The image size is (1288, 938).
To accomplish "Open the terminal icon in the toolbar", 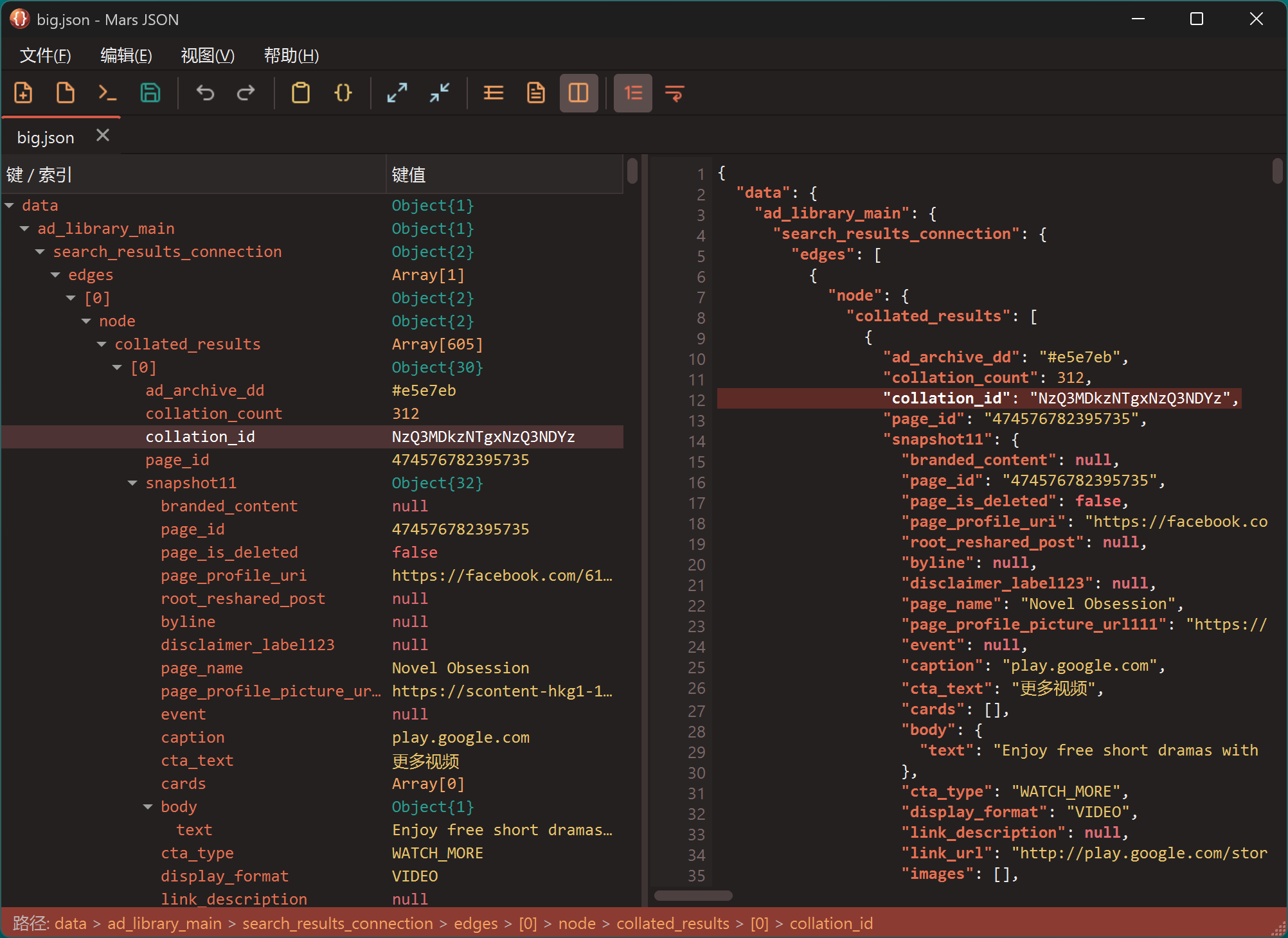I will click(107, 93).
